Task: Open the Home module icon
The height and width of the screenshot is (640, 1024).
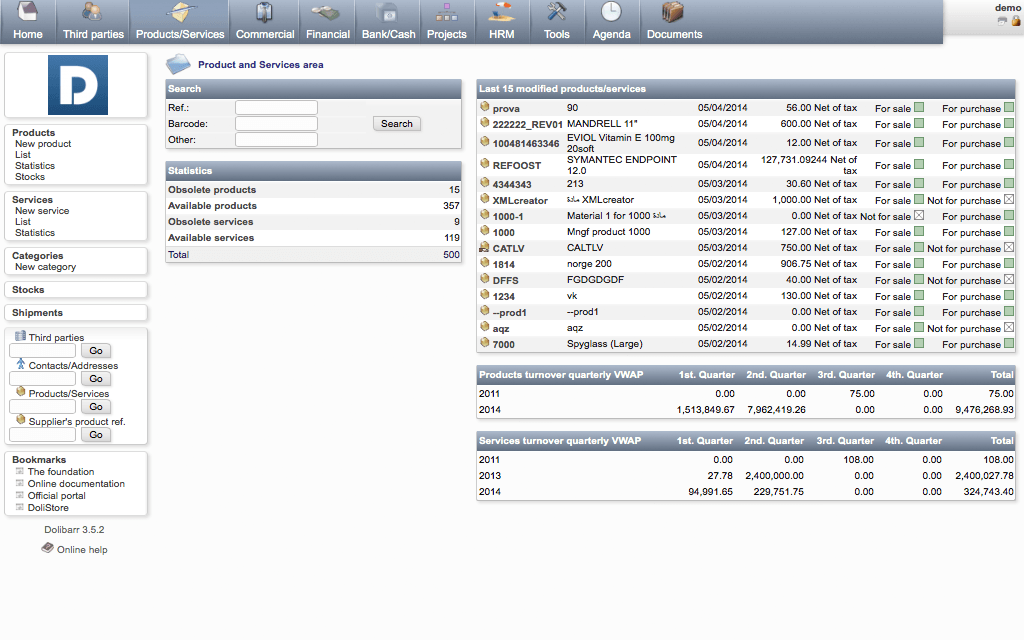Action: click(x=27, y=13)
